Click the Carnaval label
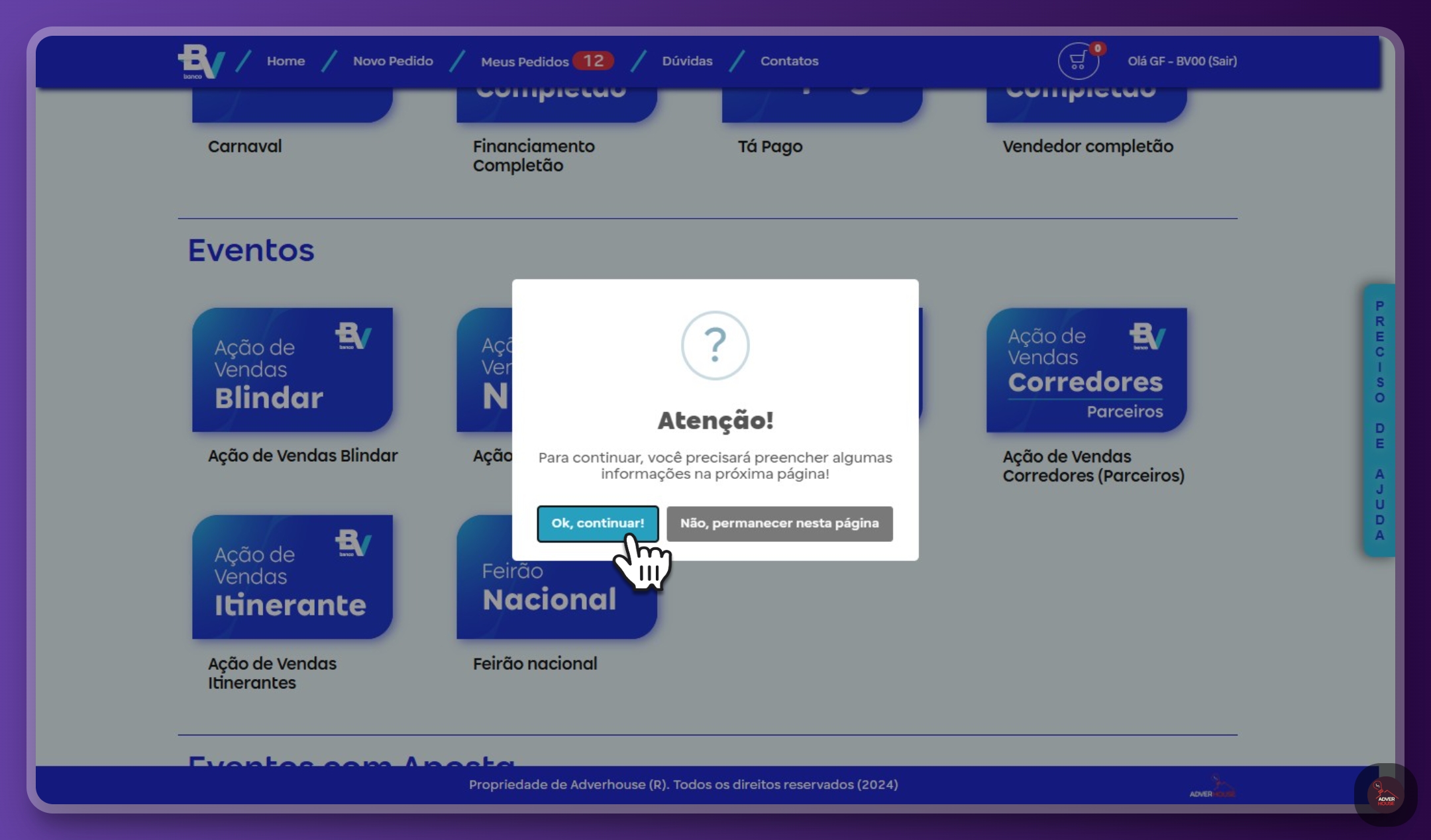The image size is (1431, 840). [244, 146]
